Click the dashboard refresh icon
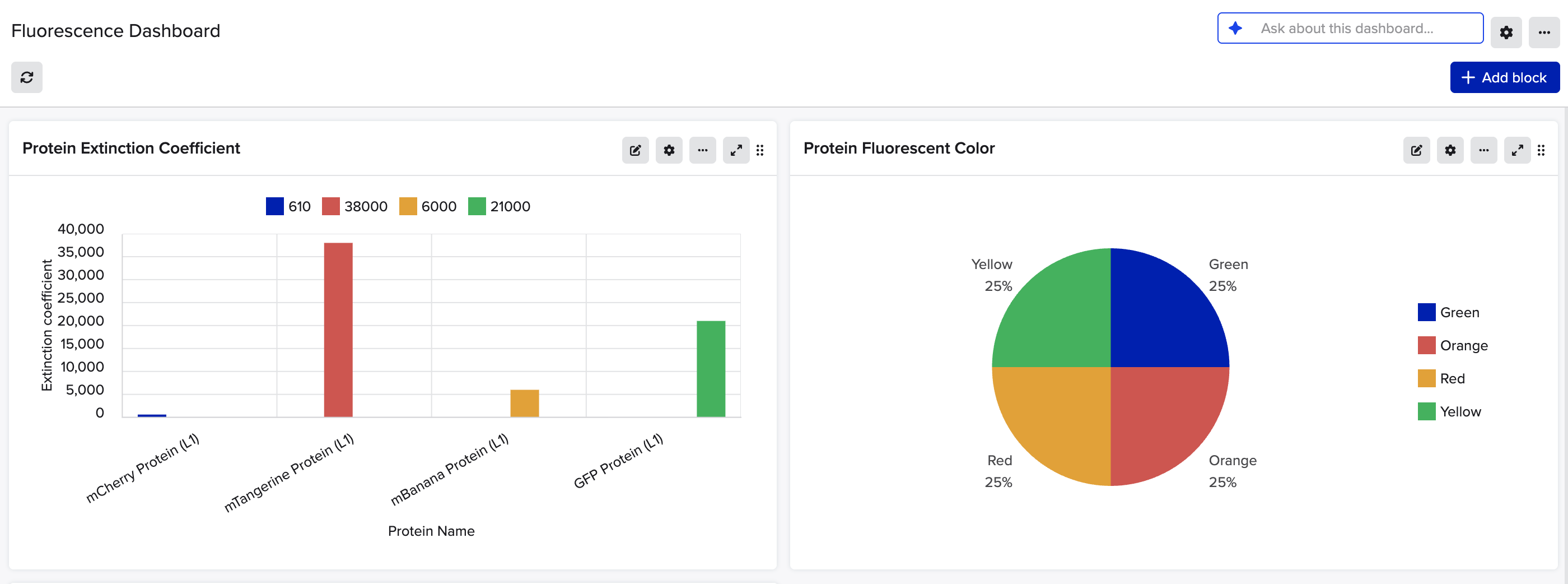 27,77
